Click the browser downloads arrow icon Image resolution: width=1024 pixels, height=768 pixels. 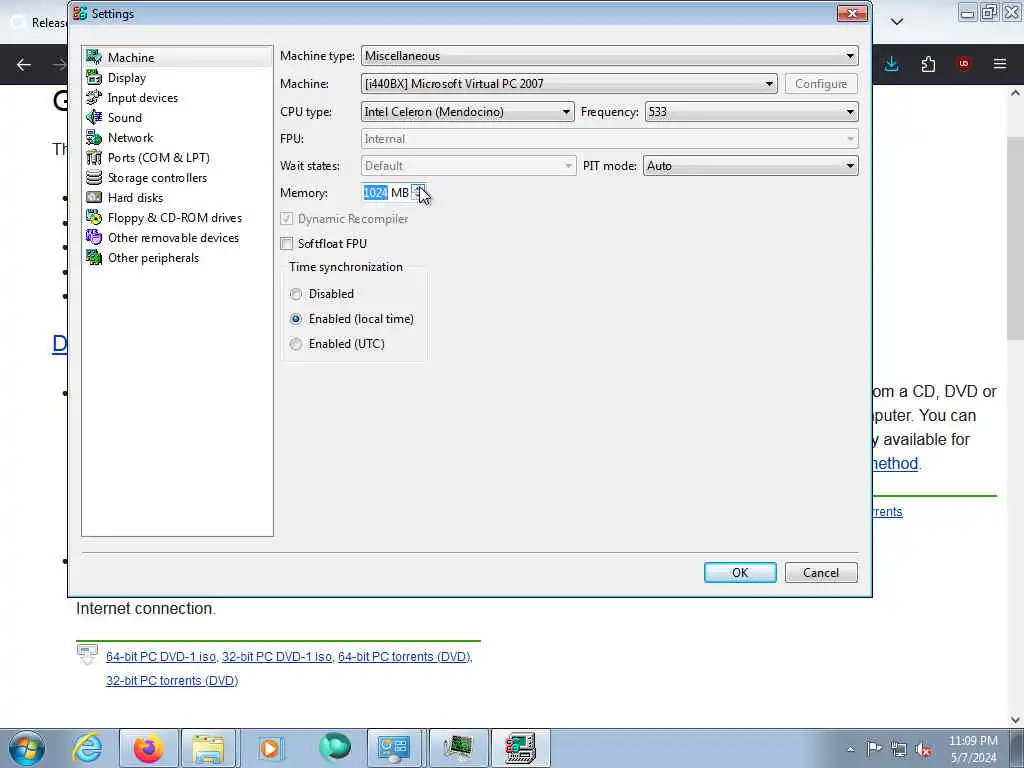click(891, 64)
